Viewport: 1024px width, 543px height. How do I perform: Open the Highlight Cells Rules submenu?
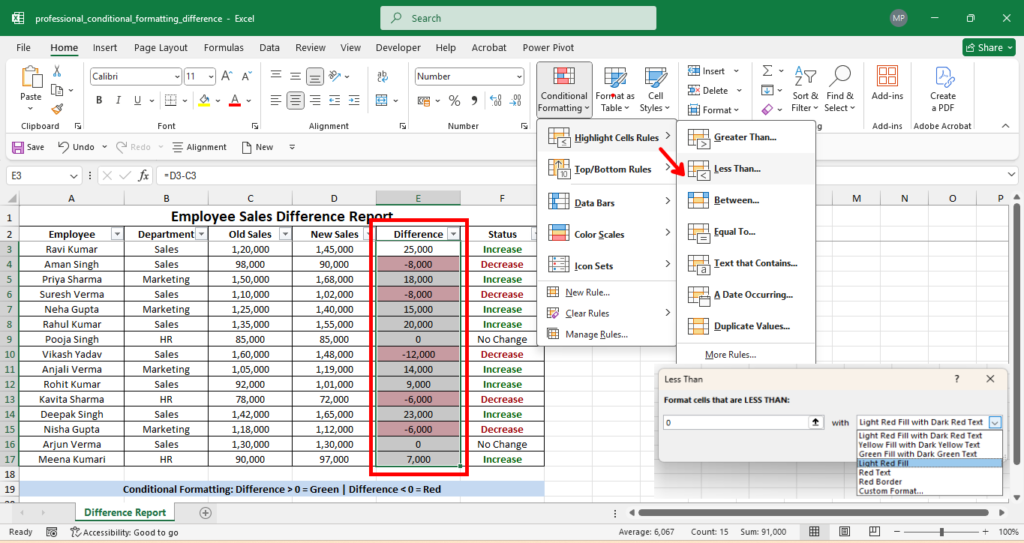[609, 137]
